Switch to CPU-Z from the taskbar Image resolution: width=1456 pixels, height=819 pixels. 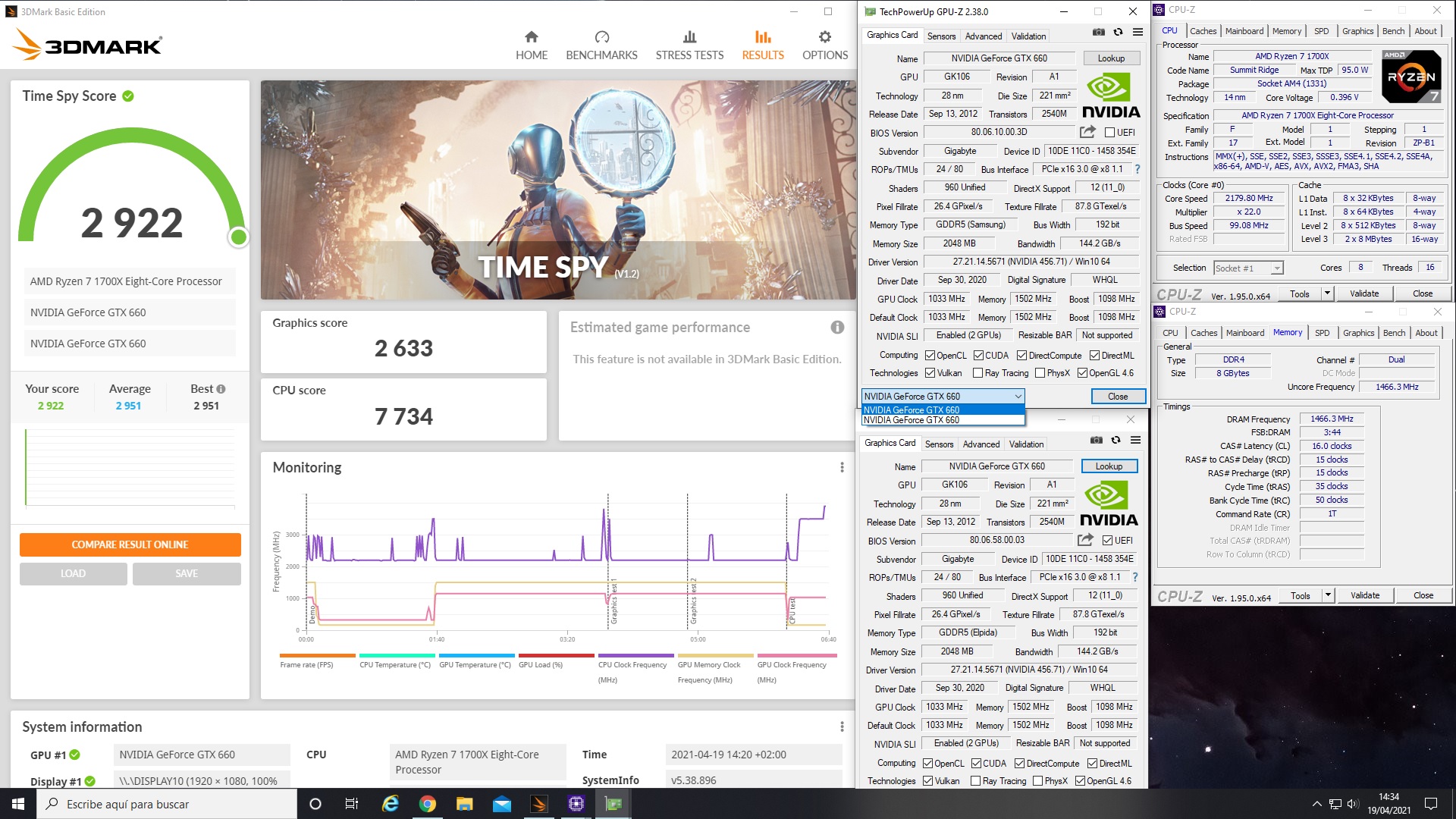(576, 804)
